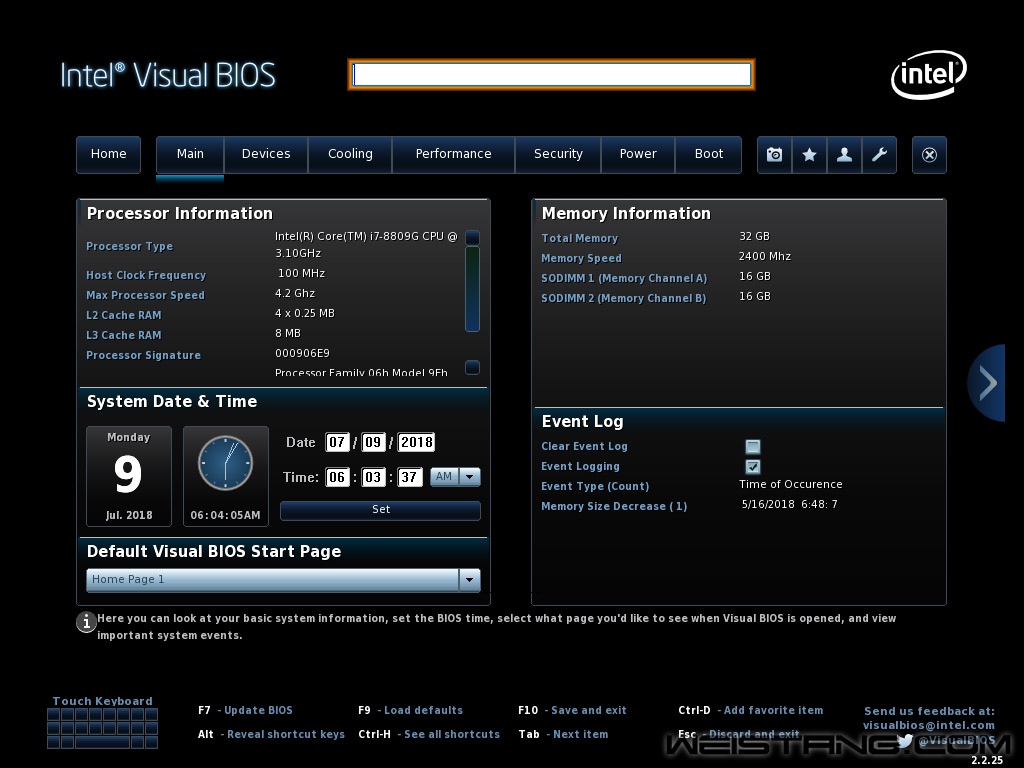
Task: Switch to the Devices tab
Action: [x=266, y=154]
